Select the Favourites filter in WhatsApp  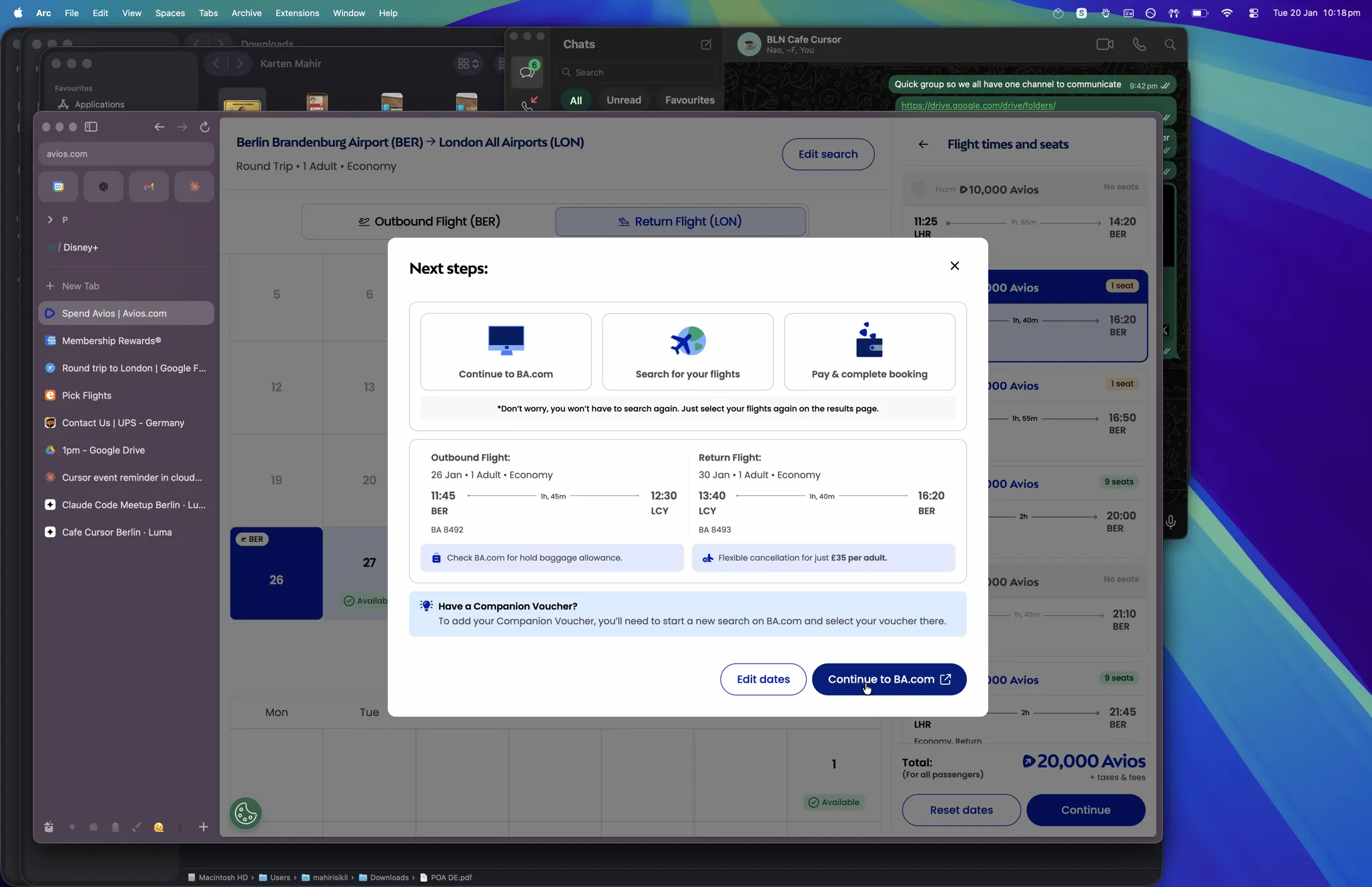click(689, 100)
